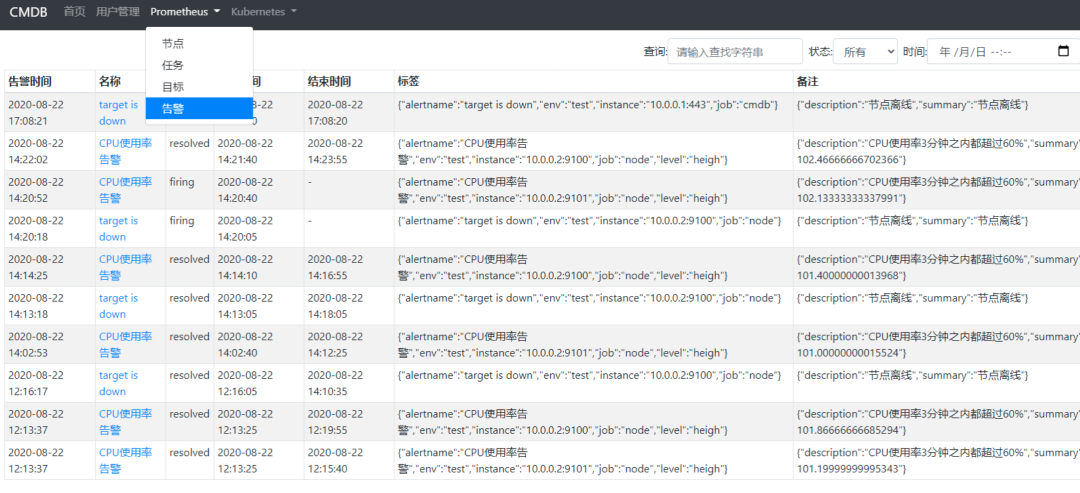The image size is (1080, 493).
Task: Focus the 查询 search text field
Action: 735,52
